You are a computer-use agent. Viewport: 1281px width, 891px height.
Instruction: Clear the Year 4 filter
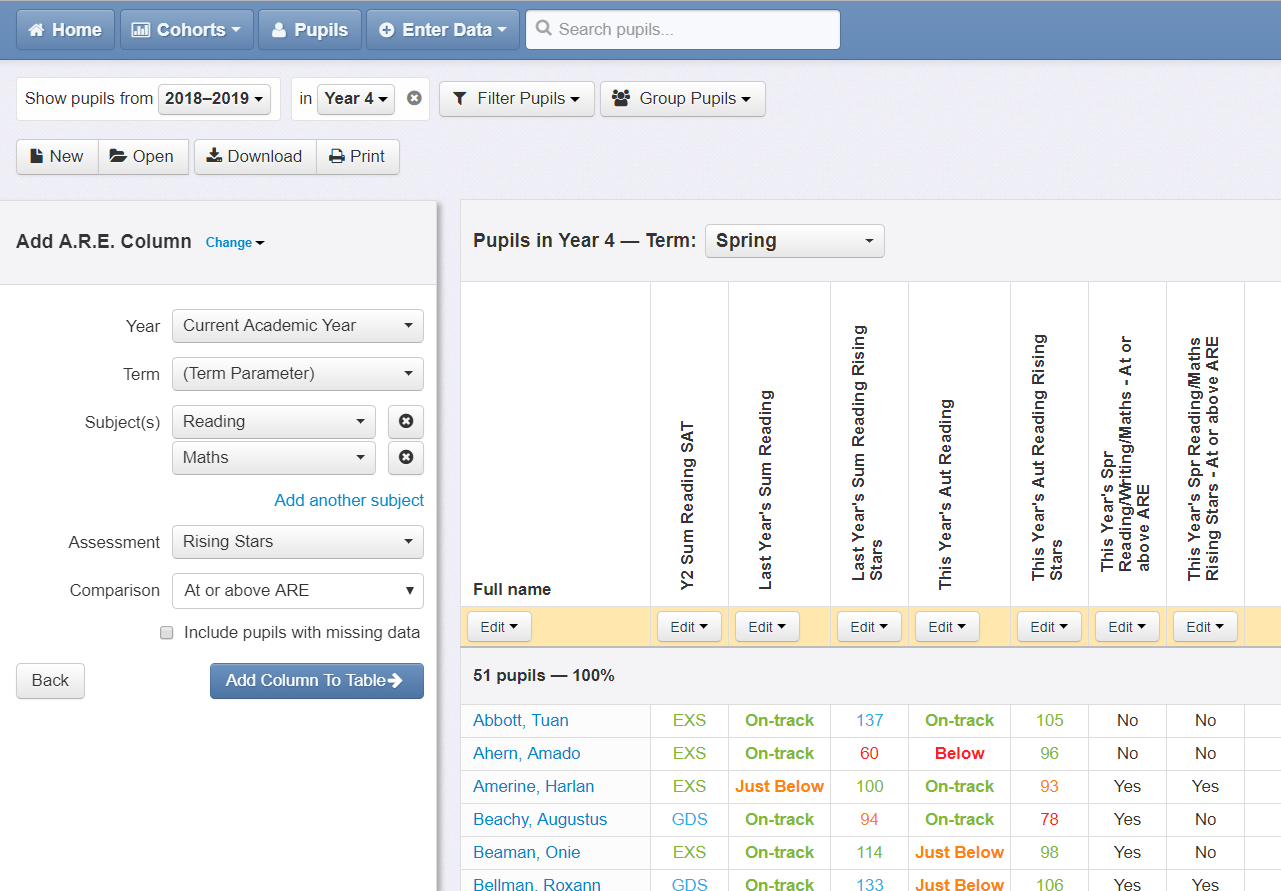tap(414, 98)
